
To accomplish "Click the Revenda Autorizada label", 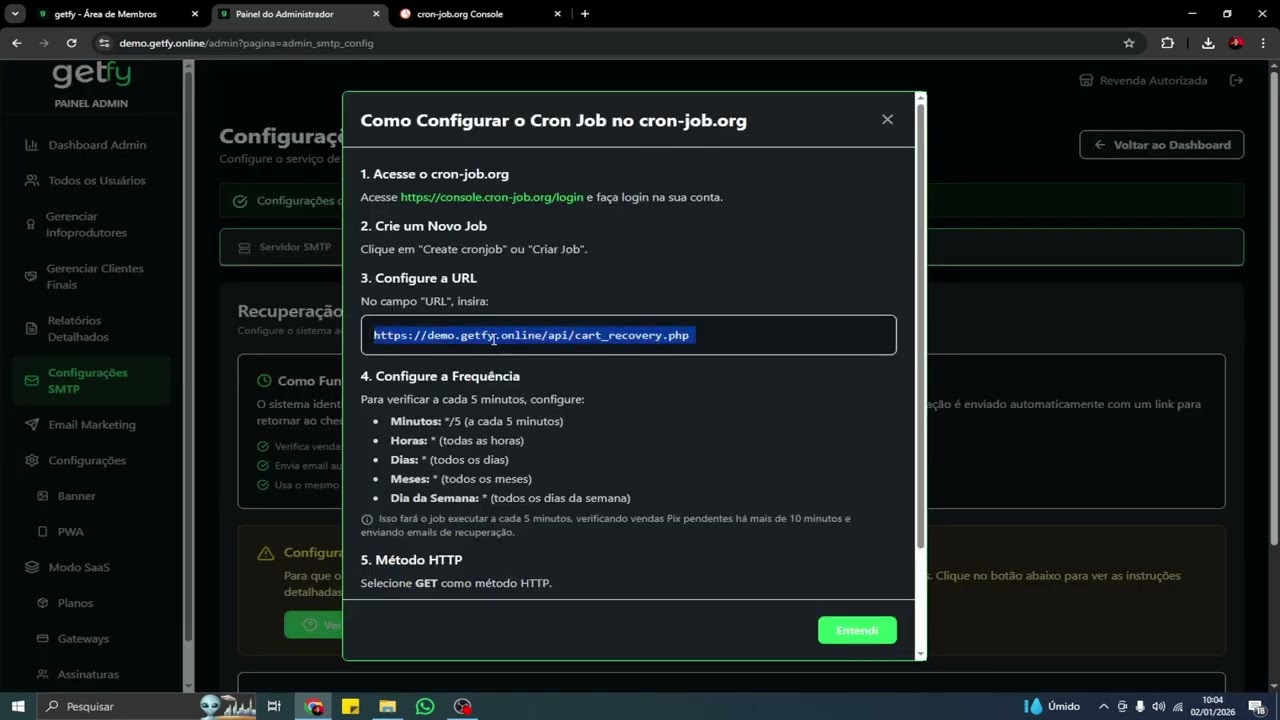I will [x=1153, y=80].
